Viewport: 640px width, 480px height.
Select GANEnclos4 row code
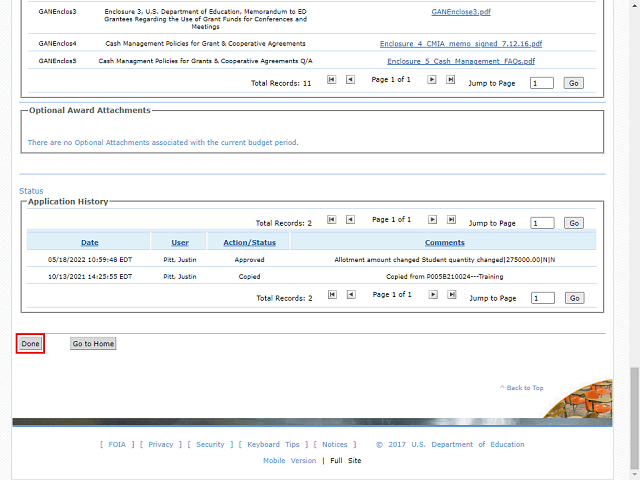(58, 44)
